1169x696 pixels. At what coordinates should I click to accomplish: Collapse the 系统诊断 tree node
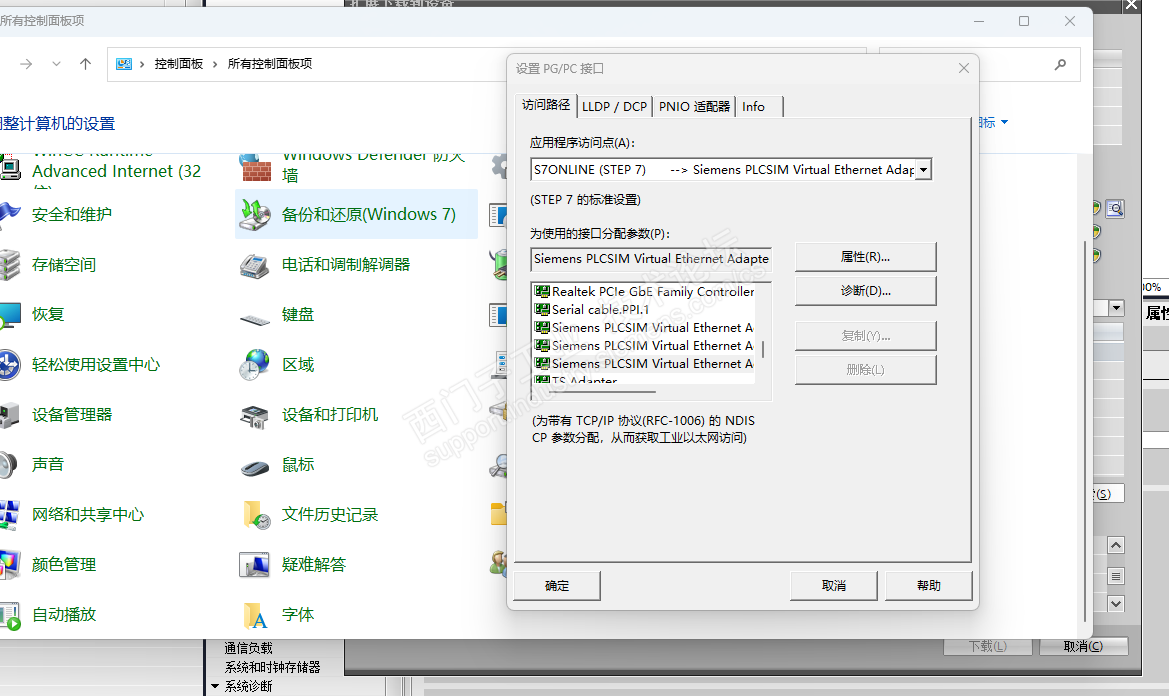click(215, 686)
